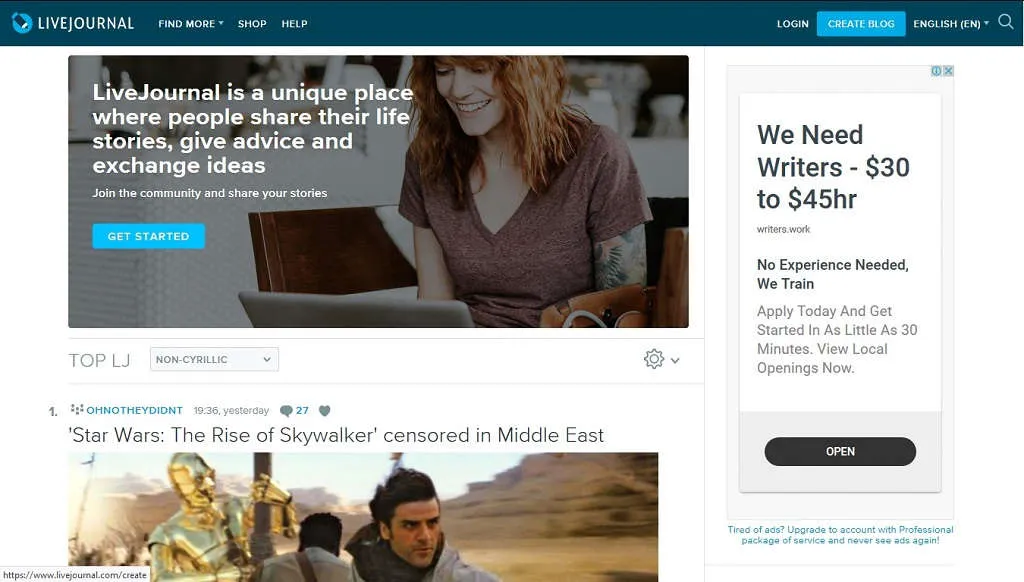Click the LOGIN link
This screenshot has height=582, width=1024.
[793, 24]
